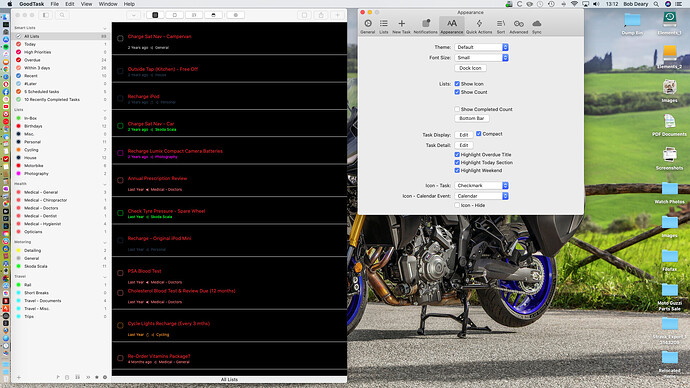Open the chevron dropdown in GoodTask toolbar
This screenshot has height=388, width=690.
point(133,15)
